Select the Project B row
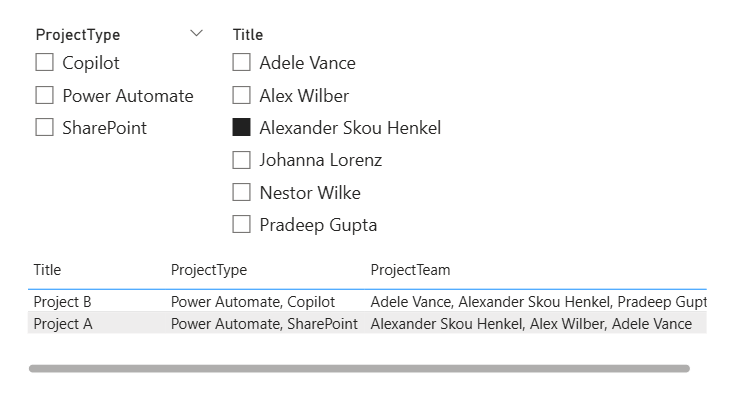 point(62,301)
